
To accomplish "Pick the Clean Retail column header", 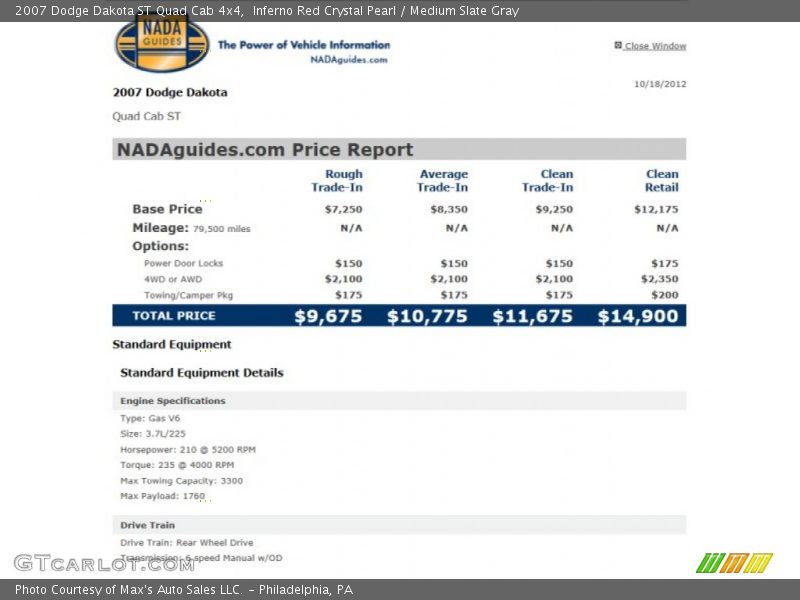I will coord(661,181).
